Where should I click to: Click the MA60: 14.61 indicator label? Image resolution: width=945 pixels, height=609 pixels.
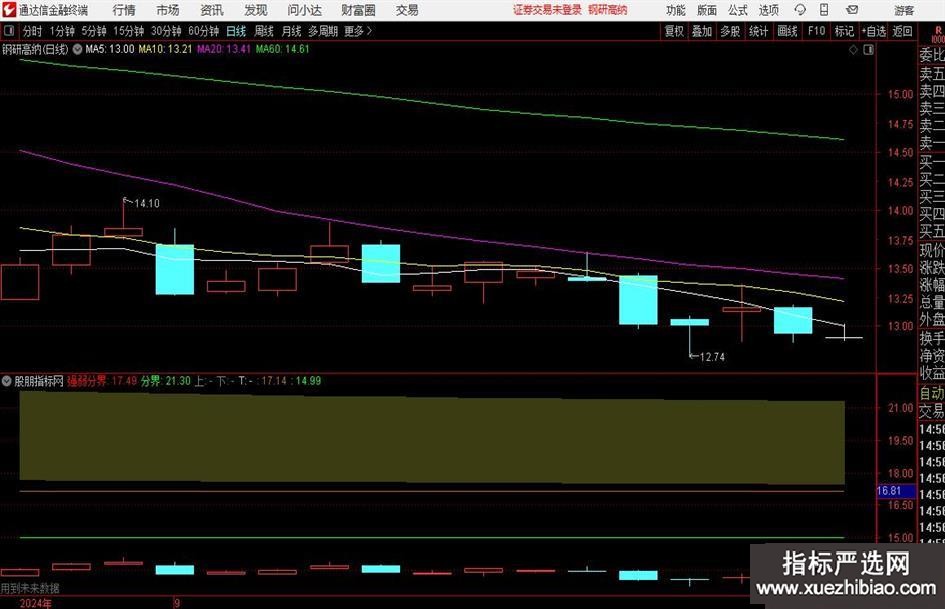click(282, 49)
